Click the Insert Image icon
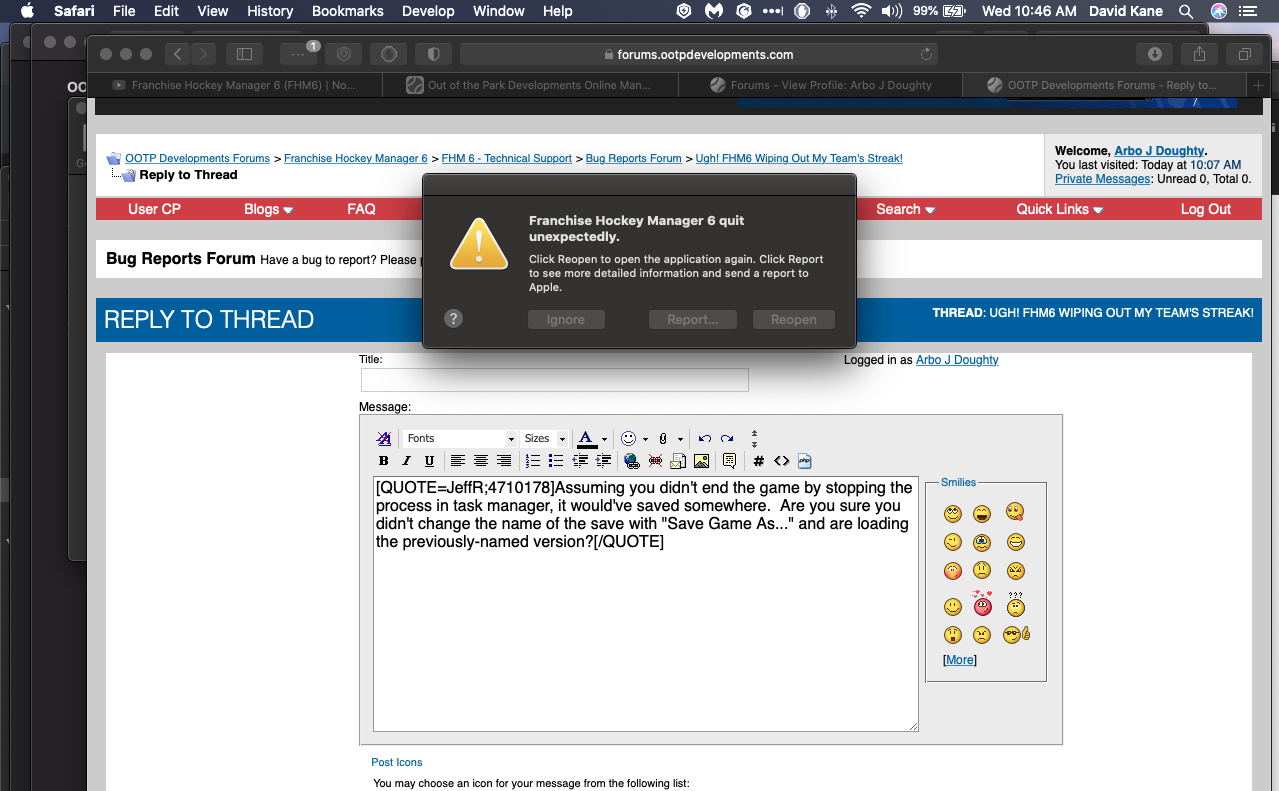The width and height of the screenshot is (1279, 791). 701,461
